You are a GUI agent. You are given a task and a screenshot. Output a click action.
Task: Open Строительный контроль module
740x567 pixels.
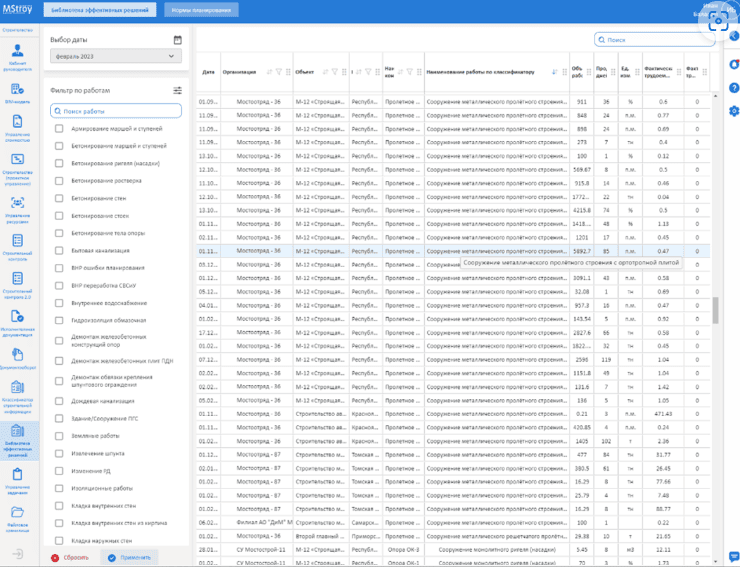click(x=17, y=247)
